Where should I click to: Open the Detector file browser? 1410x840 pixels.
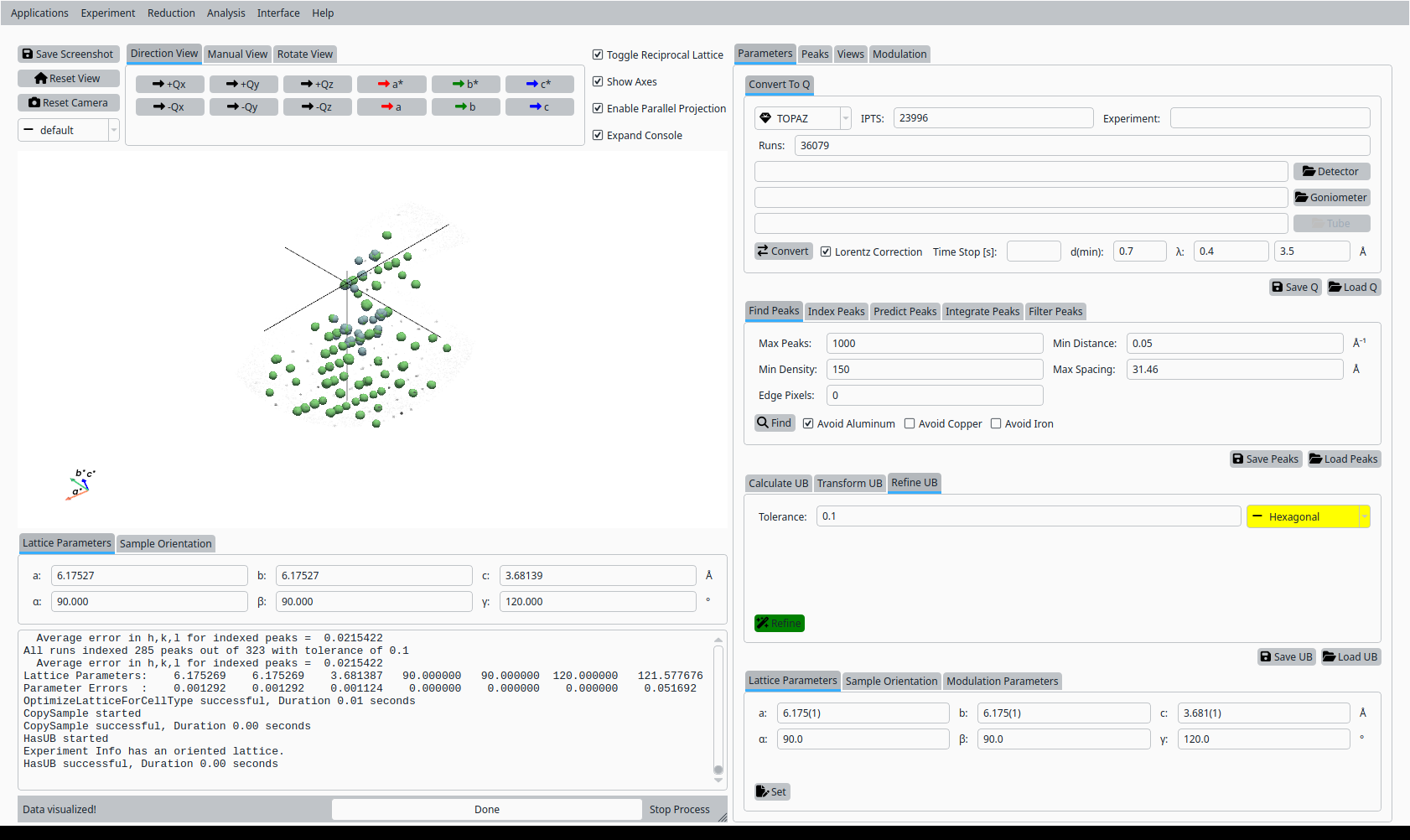tap(1331, 172)
